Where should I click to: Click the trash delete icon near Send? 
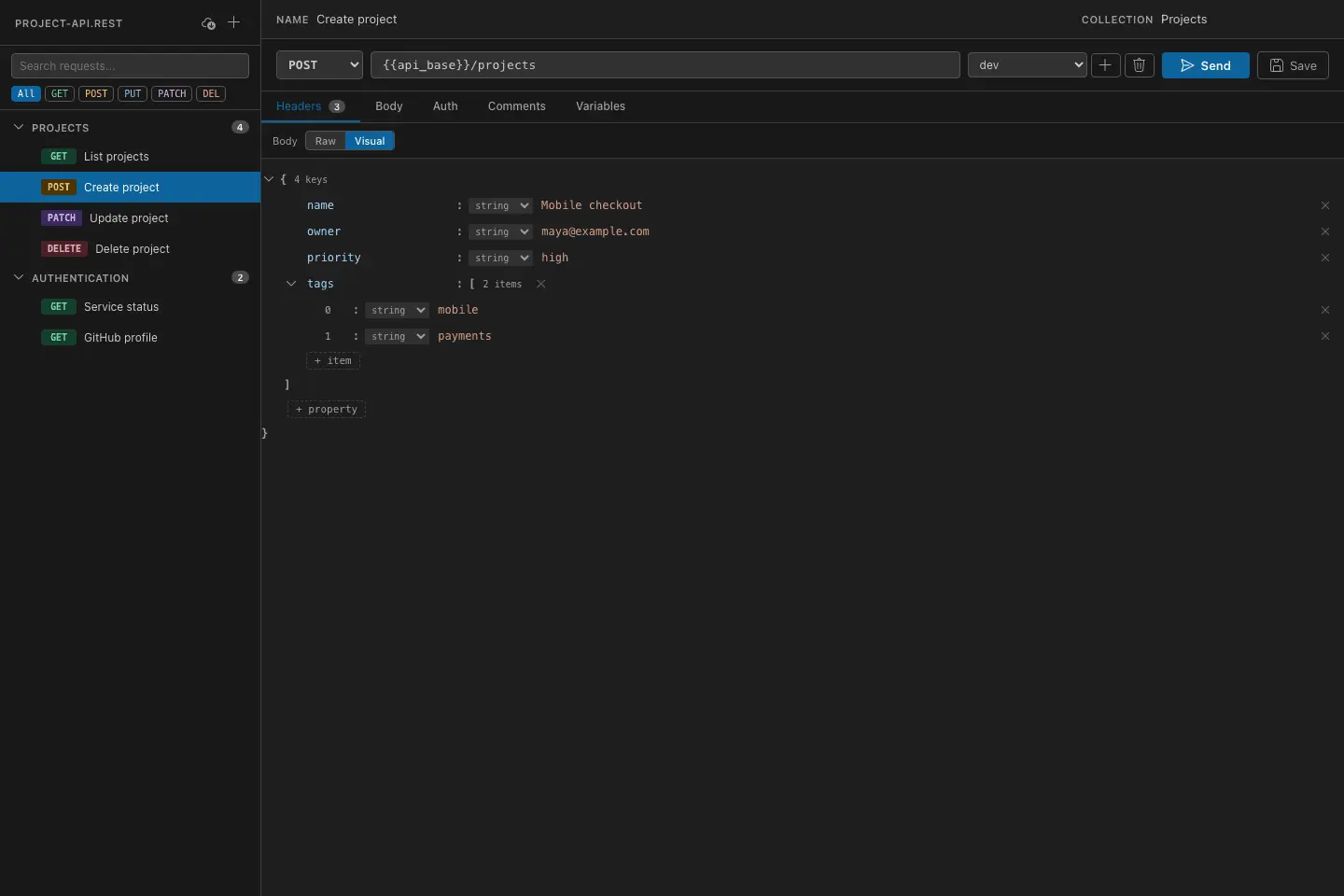click(1139, 65)
